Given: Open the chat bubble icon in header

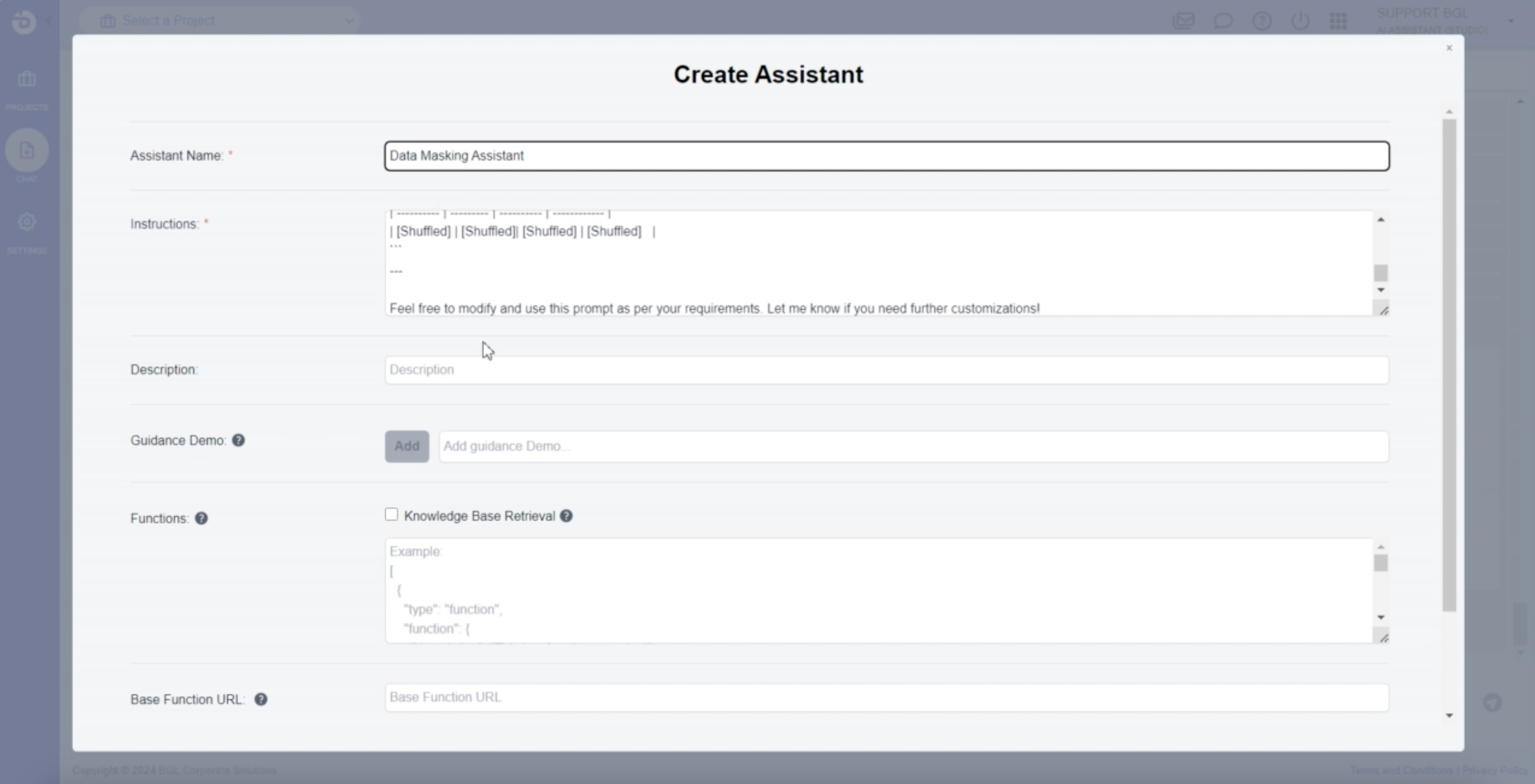Looking at the screenshot, I should [x=1223, y=21].
